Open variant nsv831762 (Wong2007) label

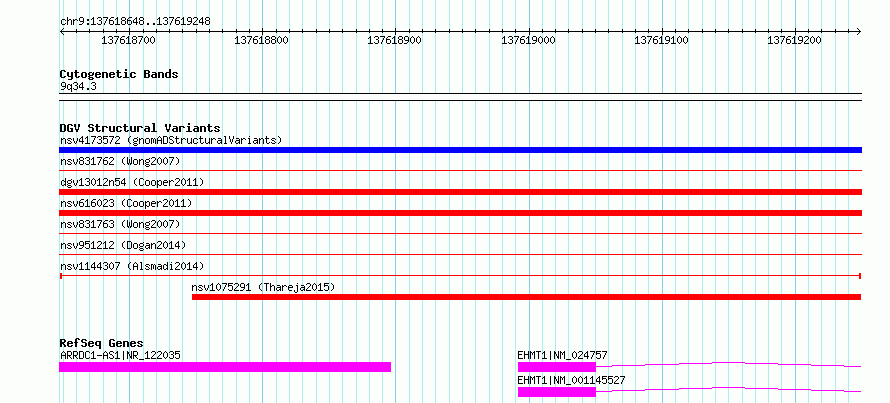(120, 161)
